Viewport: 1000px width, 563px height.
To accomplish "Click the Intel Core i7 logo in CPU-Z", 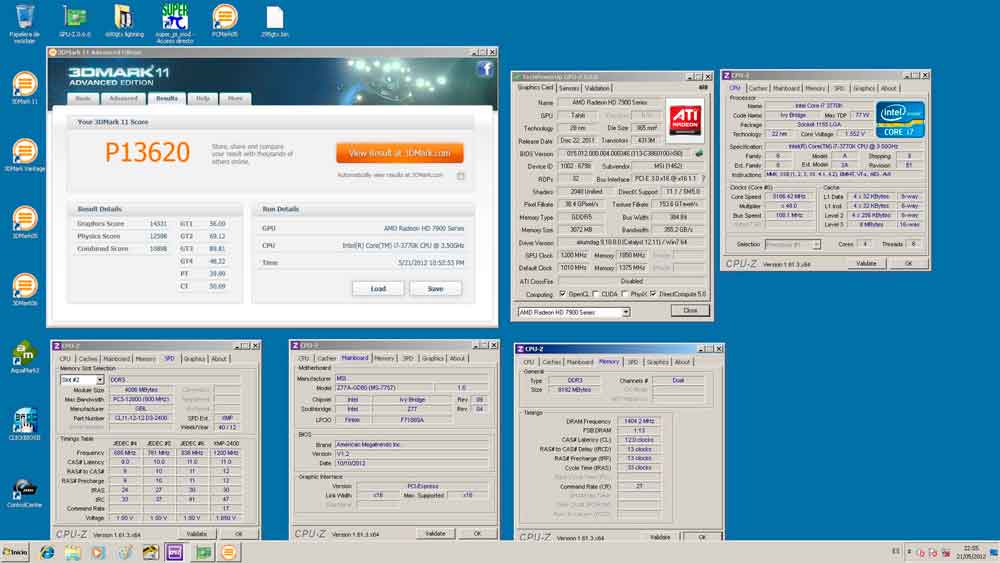I will (900, 119).
